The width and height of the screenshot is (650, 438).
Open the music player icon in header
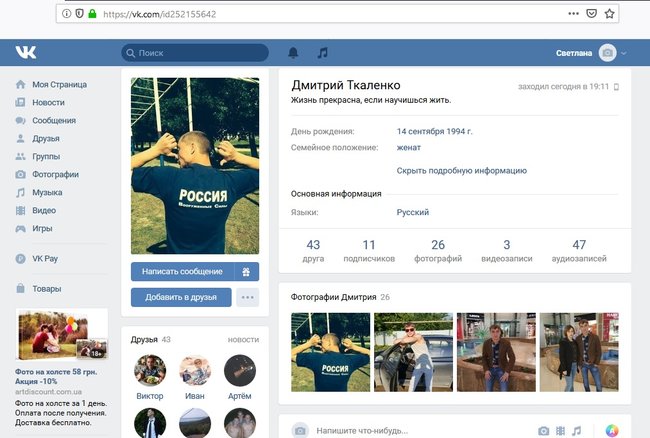322,53
